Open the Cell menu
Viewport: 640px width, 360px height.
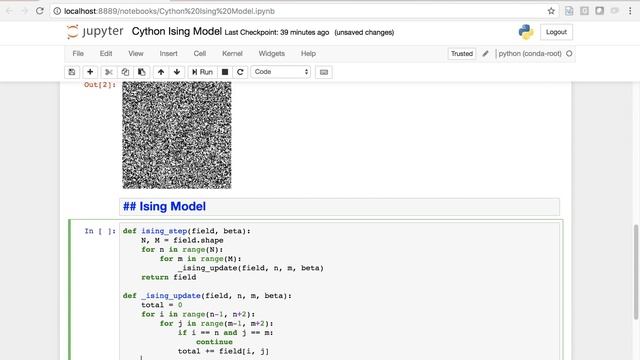pyautogui.click(x=200, y=53)
